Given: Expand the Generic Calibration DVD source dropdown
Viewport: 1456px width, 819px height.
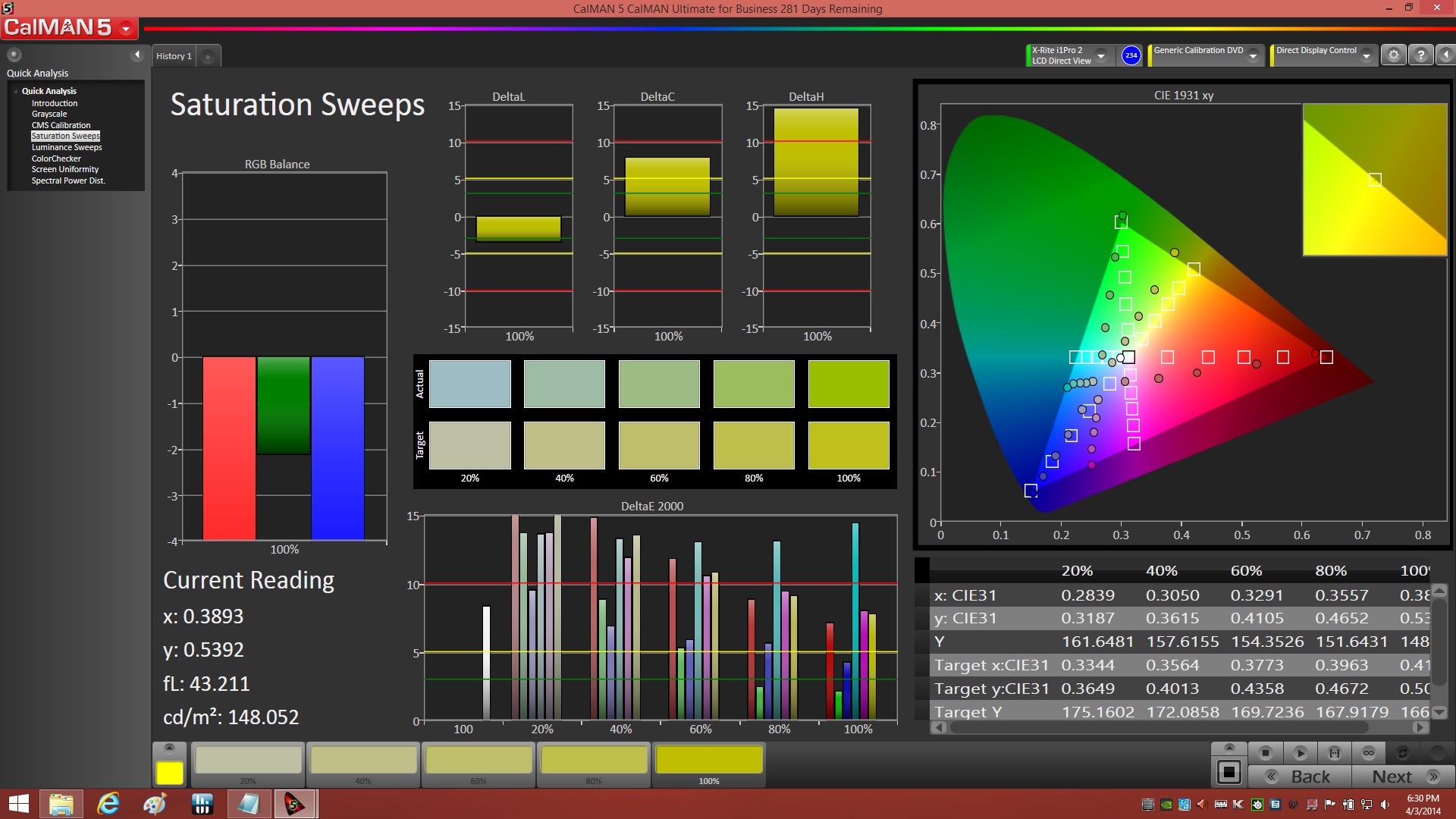Looking at the screenshot, I should click(1254, 56).
